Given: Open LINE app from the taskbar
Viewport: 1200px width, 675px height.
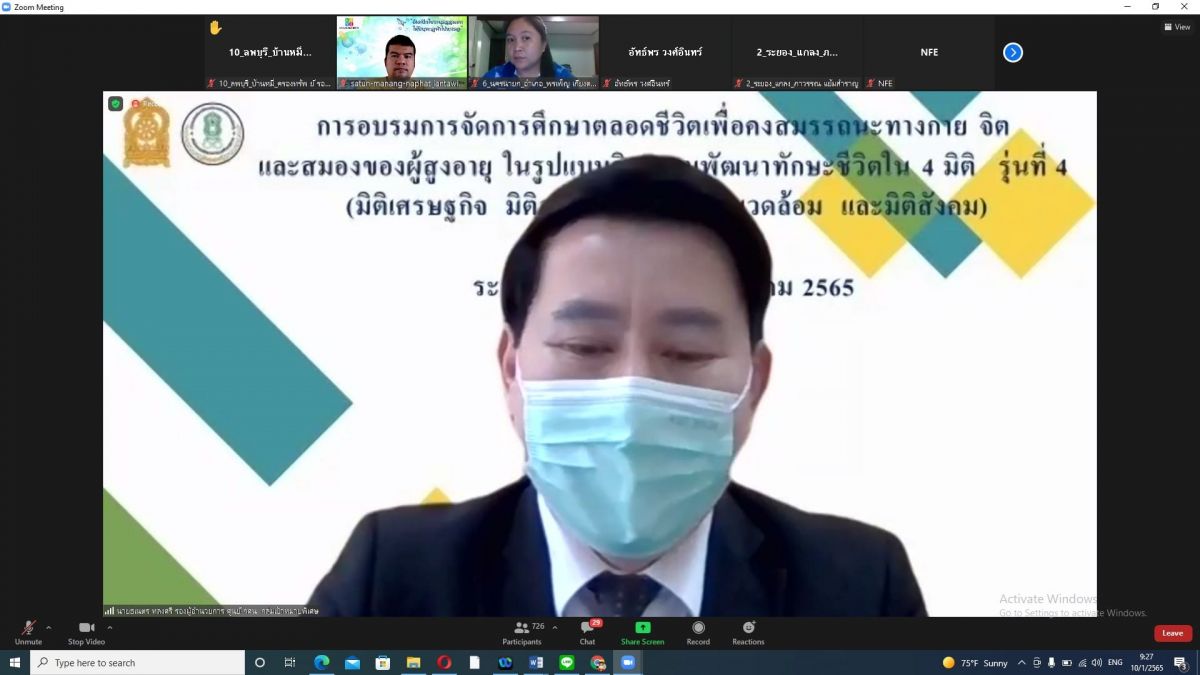Looking at the screenshot, I should point(566,663).
